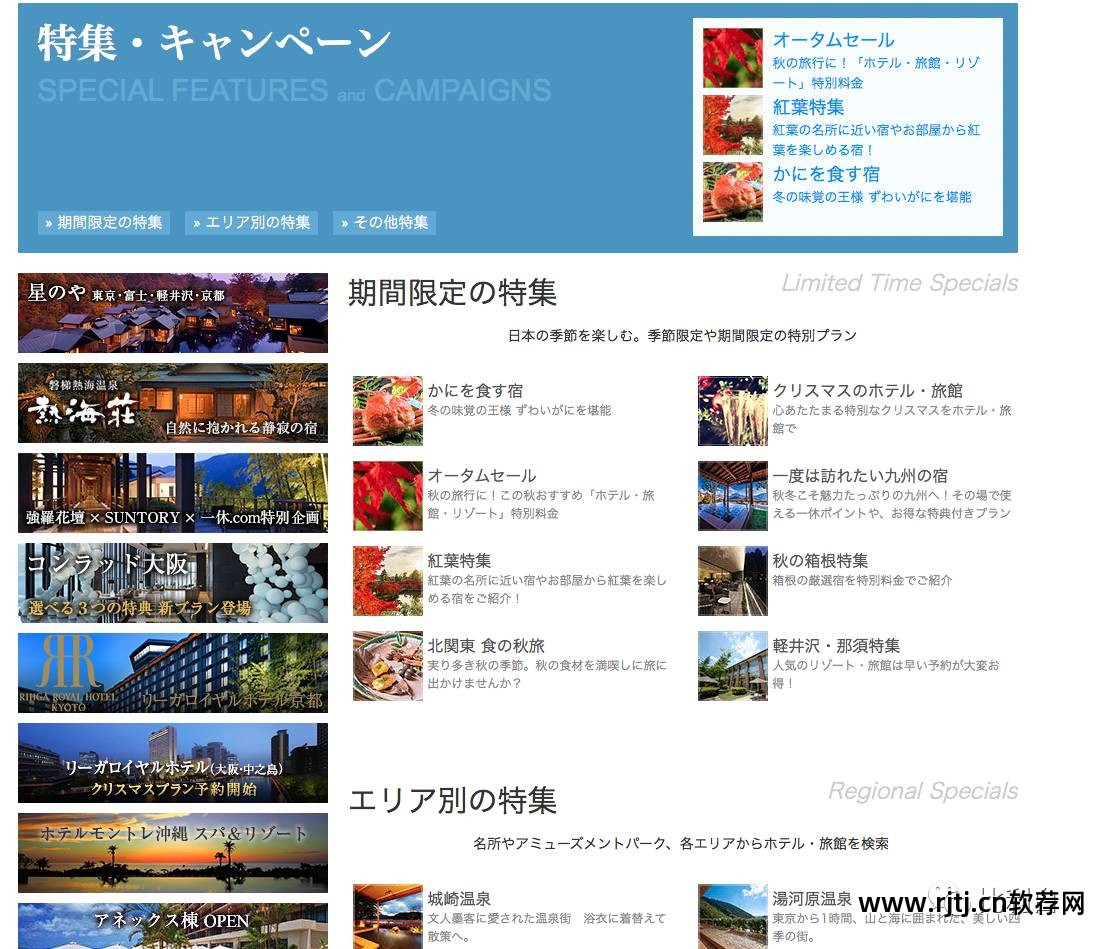Click 箱根の厳選宿を特別料金でご紹介 description
The height and width of the screenshot is (949, 1094).
(x=862, y=581)
